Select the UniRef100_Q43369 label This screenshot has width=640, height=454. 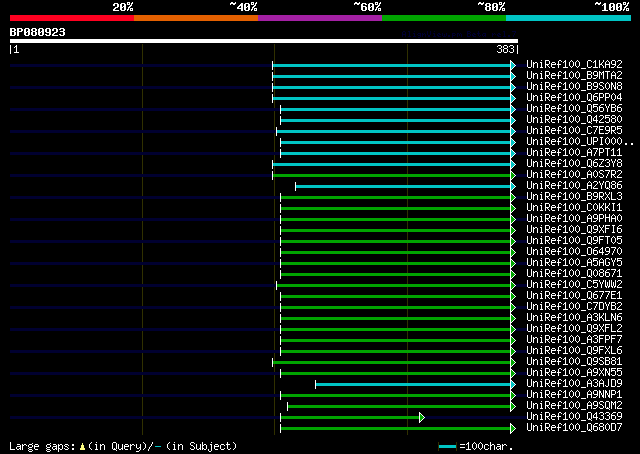pyautogui.click(x=574, y=417)
